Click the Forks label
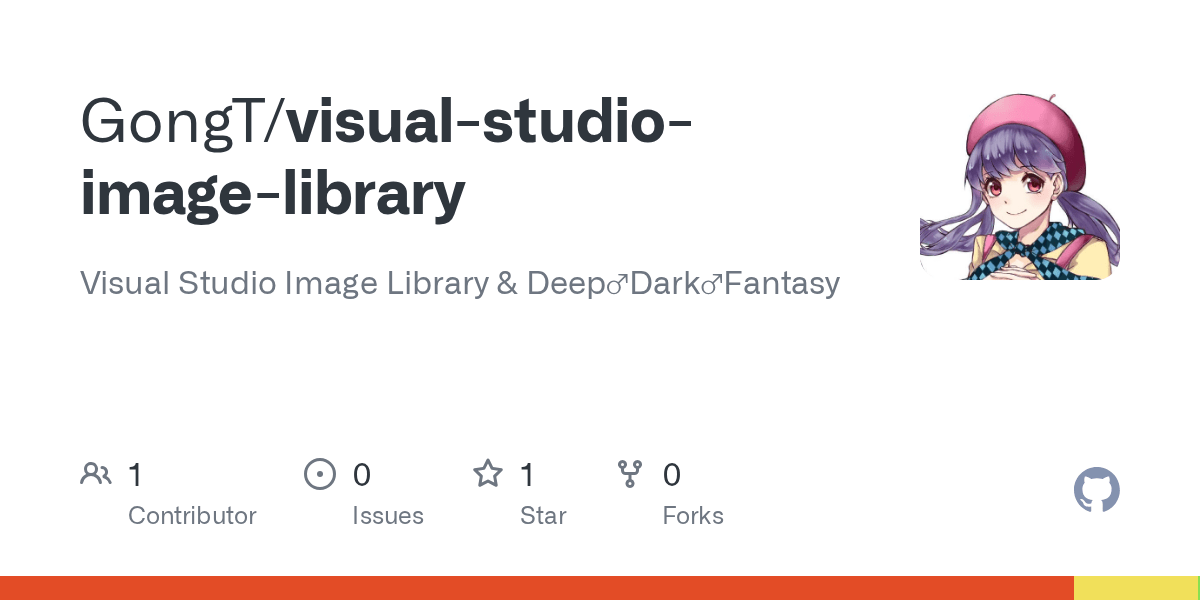Image resolution: width=1200 pixels, height=600 pixels. click(693, 516)
